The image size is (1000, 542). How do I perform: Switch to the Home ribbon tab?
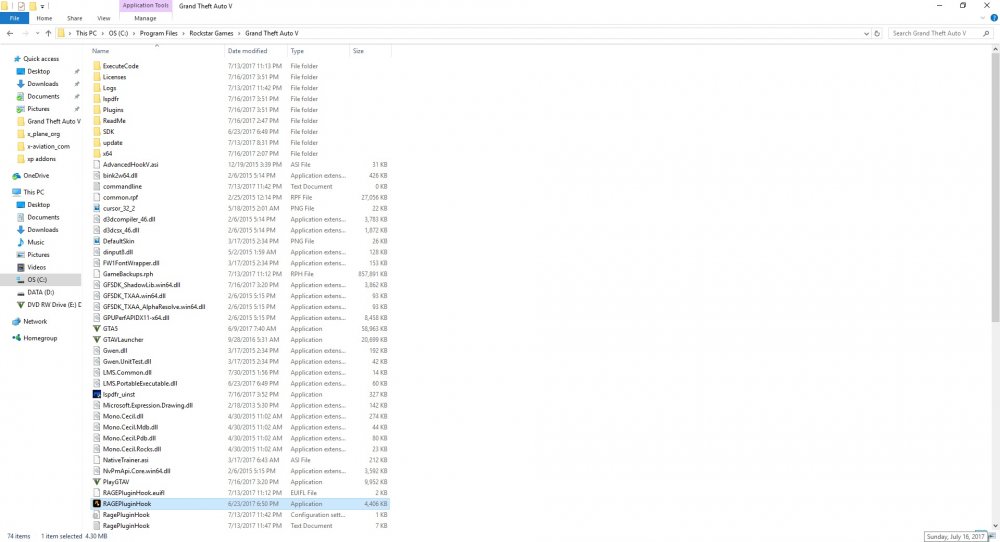tap(44, 18)
